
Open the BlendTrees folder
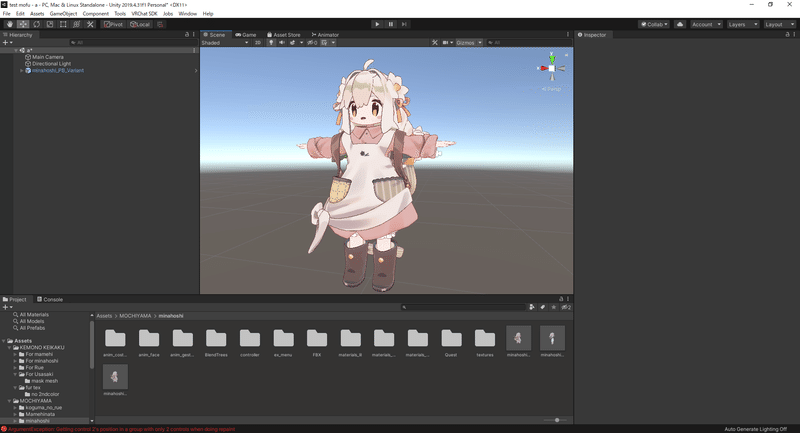pos(216,342)
